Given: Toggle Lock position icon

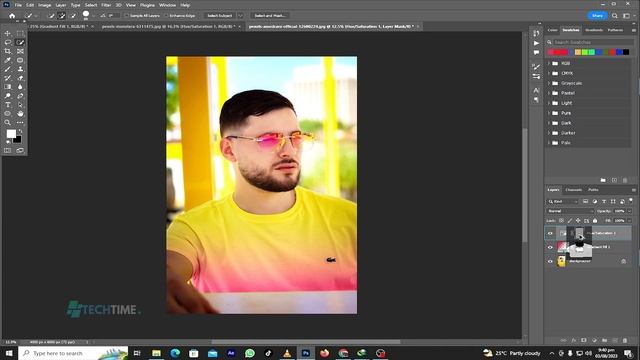Looking at the screenshot, I should (578, 221).
